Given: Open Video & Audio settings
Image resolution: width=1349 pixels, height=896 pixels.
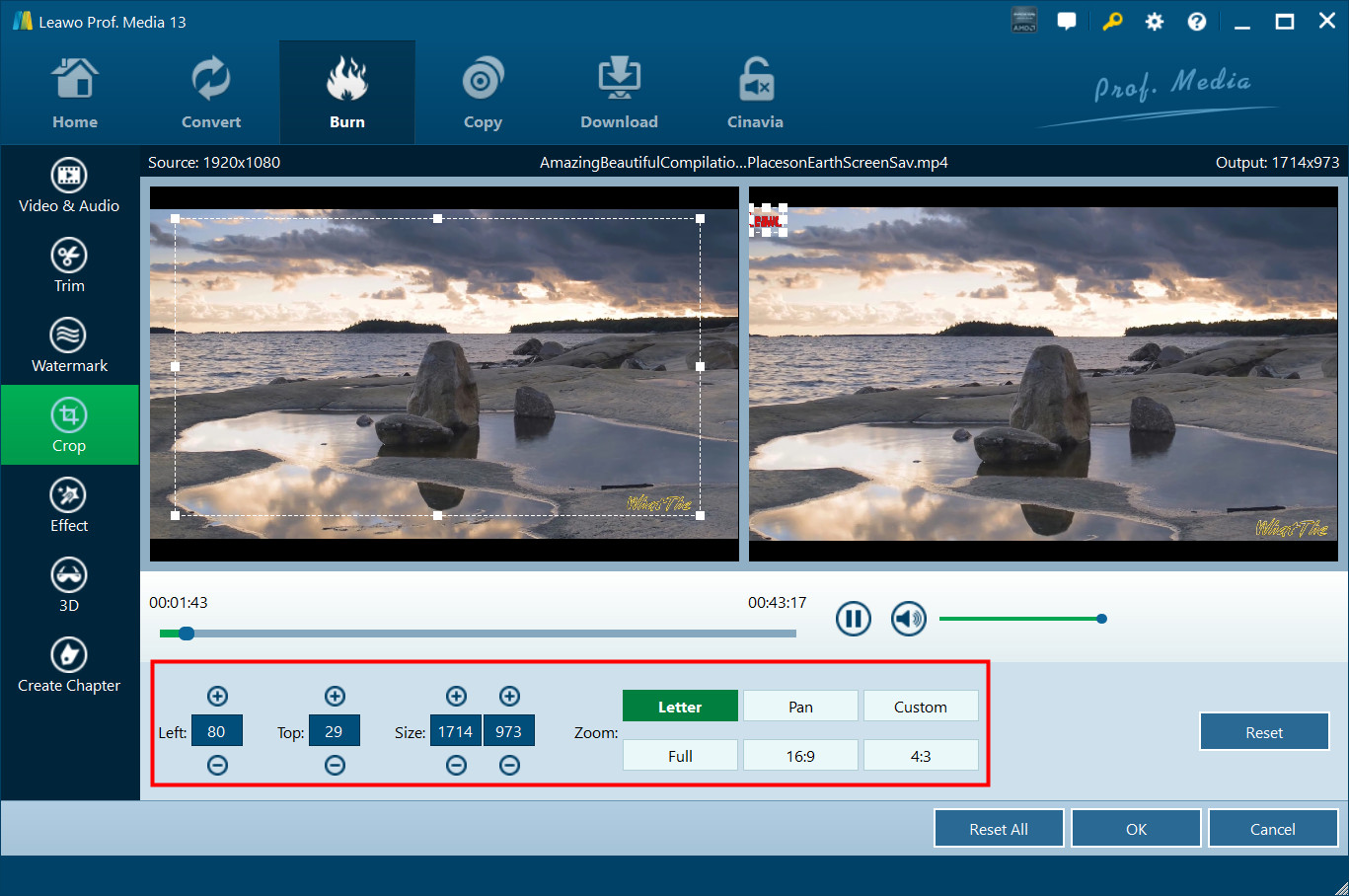Looking at the screenshot, I should coord(69,186).
